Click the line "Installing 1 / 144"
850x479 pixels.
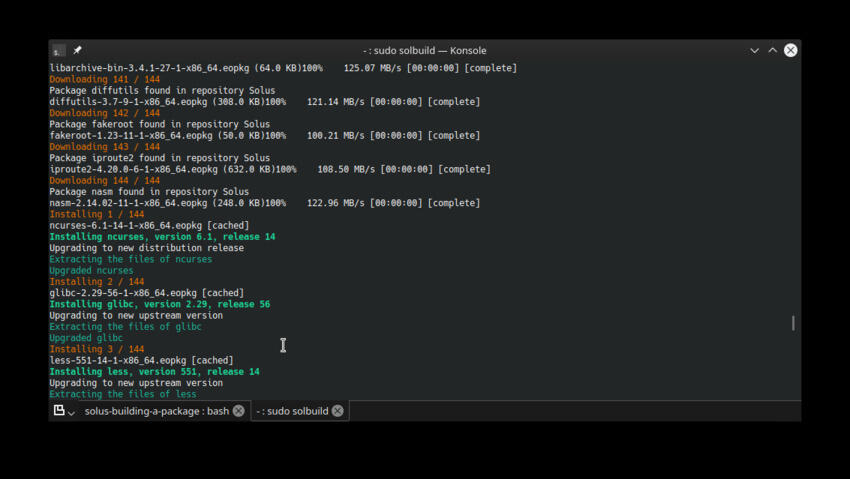97,214
